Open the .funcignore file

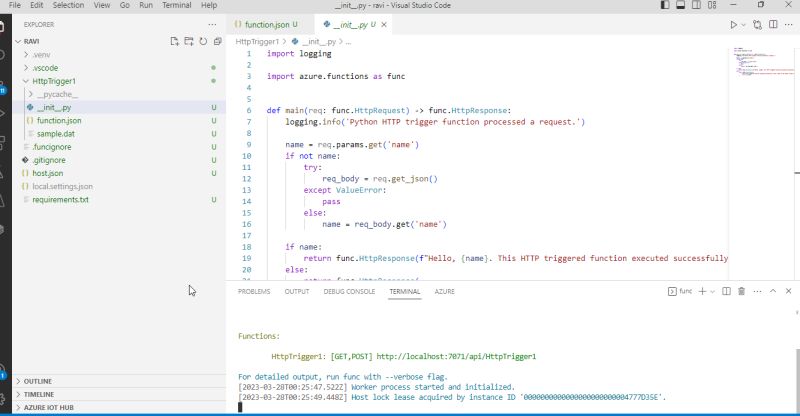point(118,147)
